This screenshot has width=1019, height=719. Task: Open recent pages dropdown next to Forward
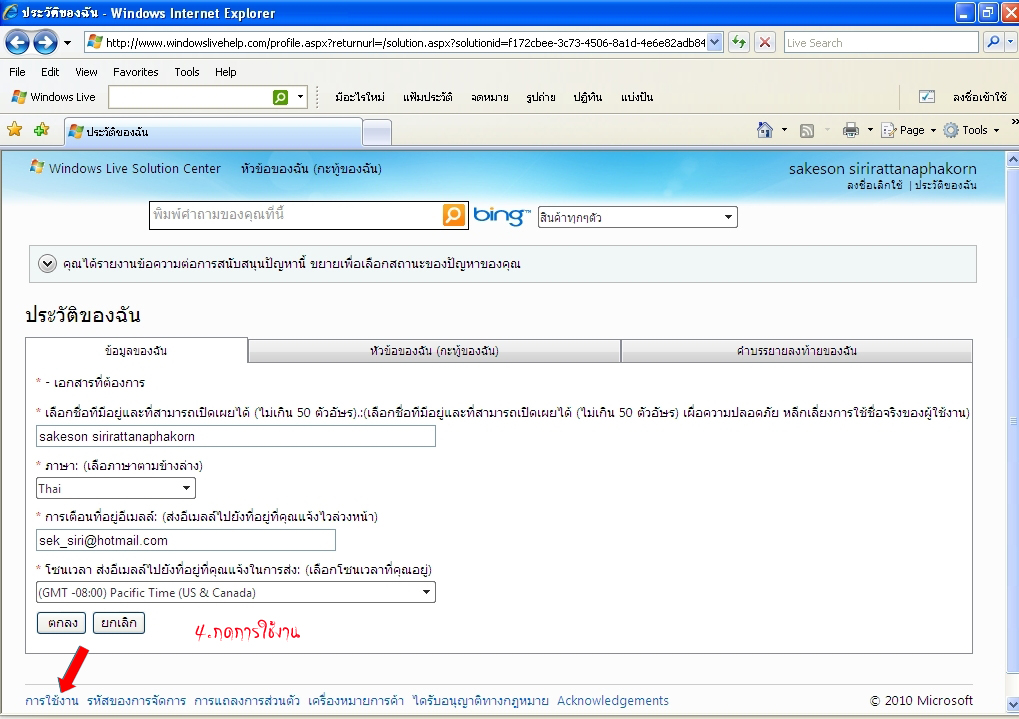coord(67,44)
